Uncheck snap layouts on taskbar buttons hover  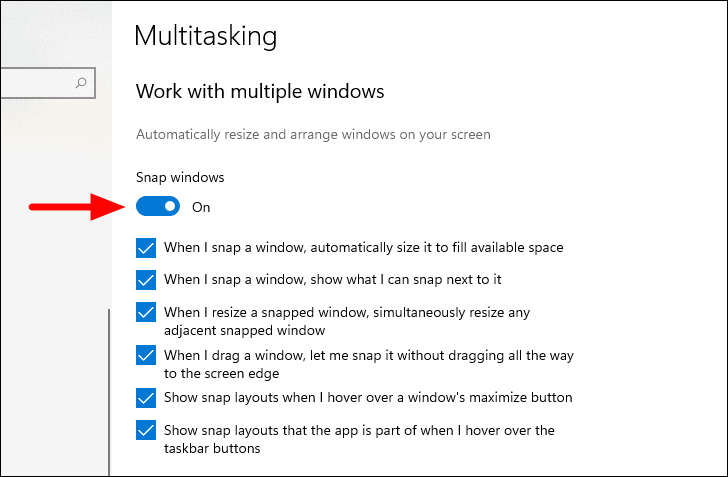click(x=146, y=430)
